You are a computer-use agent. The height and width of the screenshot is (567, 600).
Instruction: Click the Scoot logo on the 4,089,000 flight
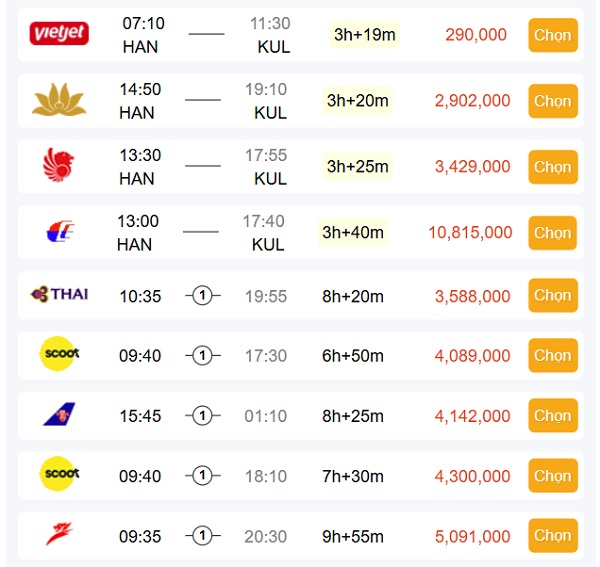(x=59, y=355)
